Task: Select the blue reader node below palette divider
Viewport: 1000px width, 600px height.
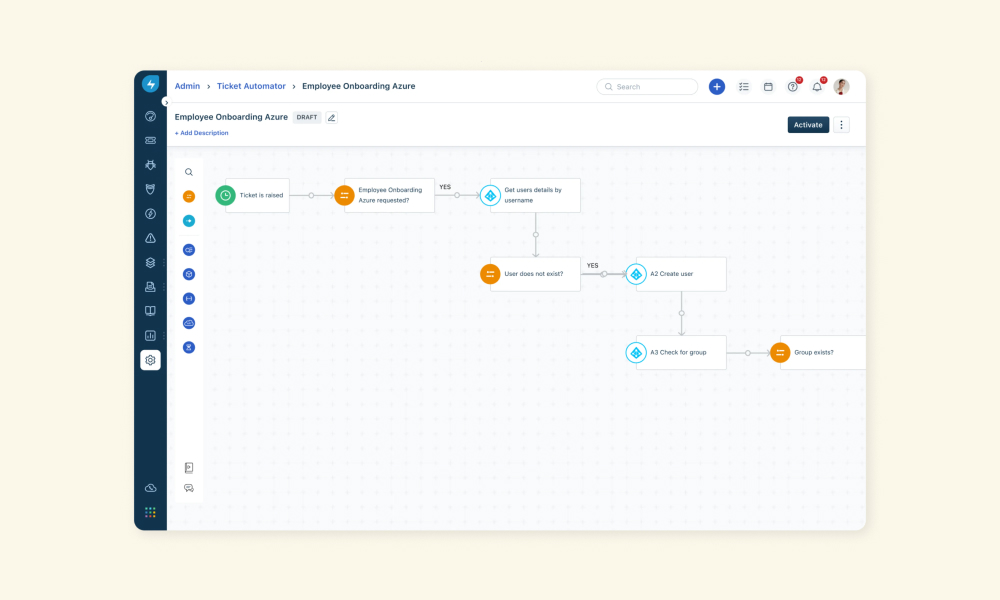Action: click(189, 250)
